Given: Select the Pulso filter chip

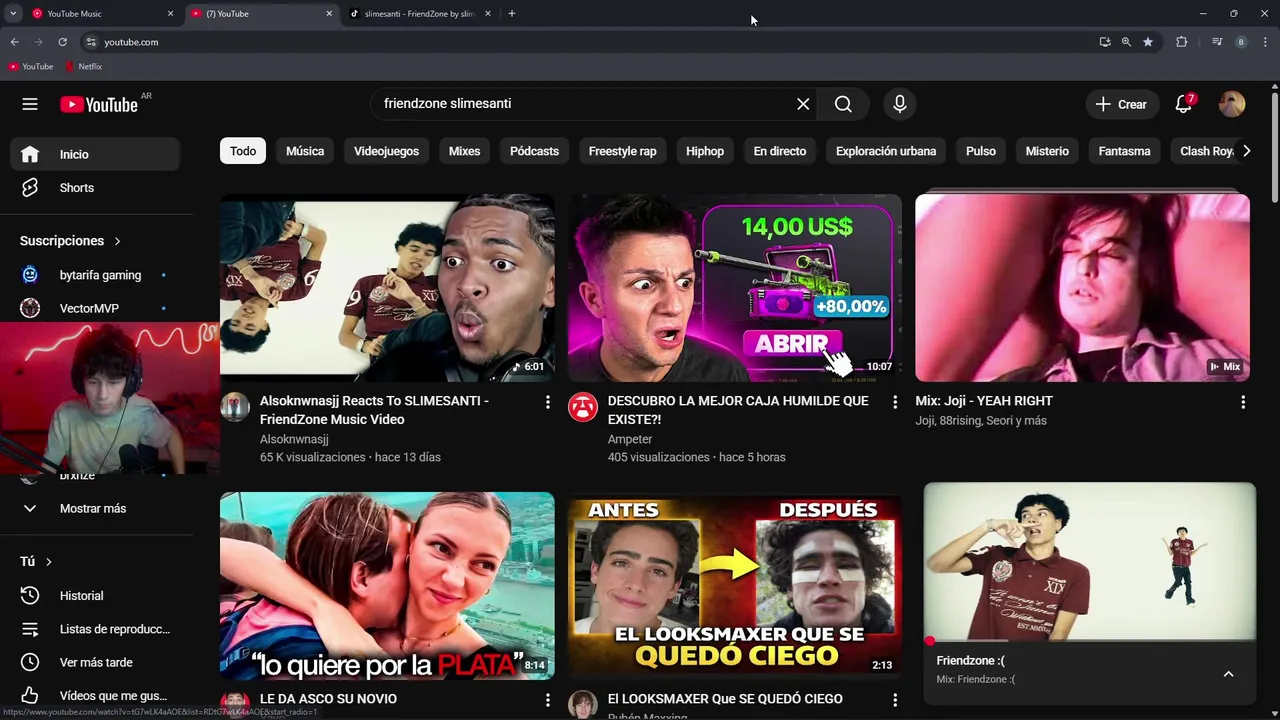Looking at the screenshot, I should point(981,151).
